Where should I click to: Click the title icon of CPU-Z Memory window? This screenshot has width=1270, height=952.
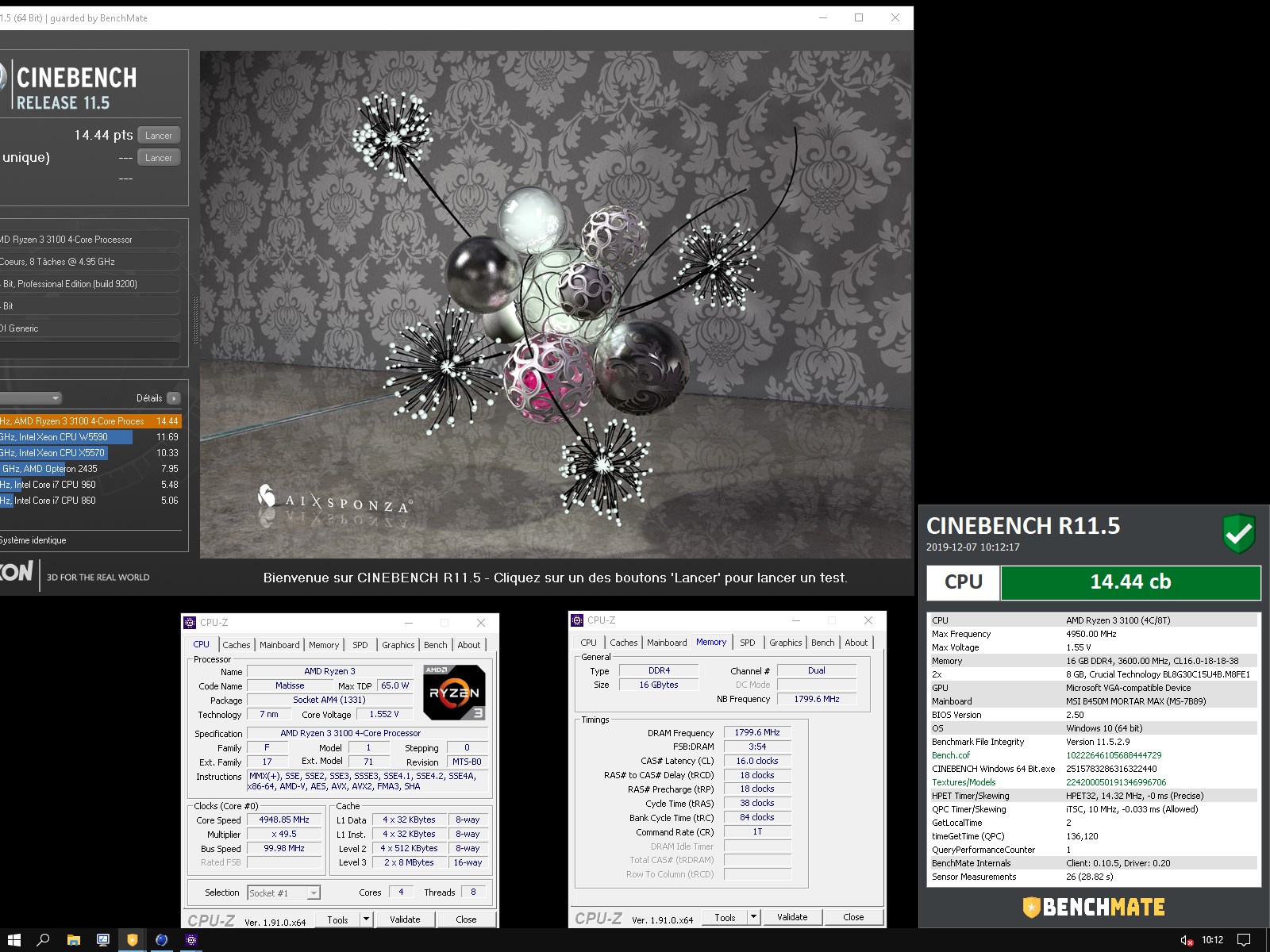577,620
